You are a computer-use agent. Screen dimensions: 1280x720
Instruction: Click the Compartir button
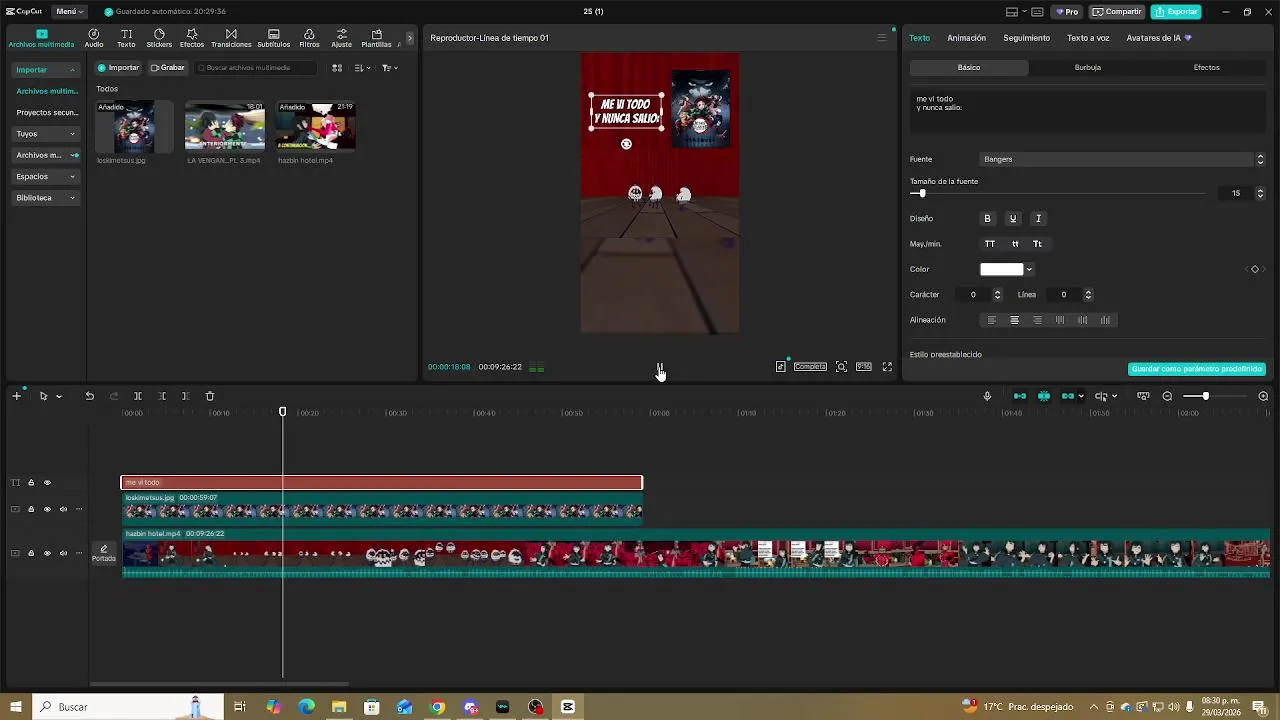point(1117,12)
